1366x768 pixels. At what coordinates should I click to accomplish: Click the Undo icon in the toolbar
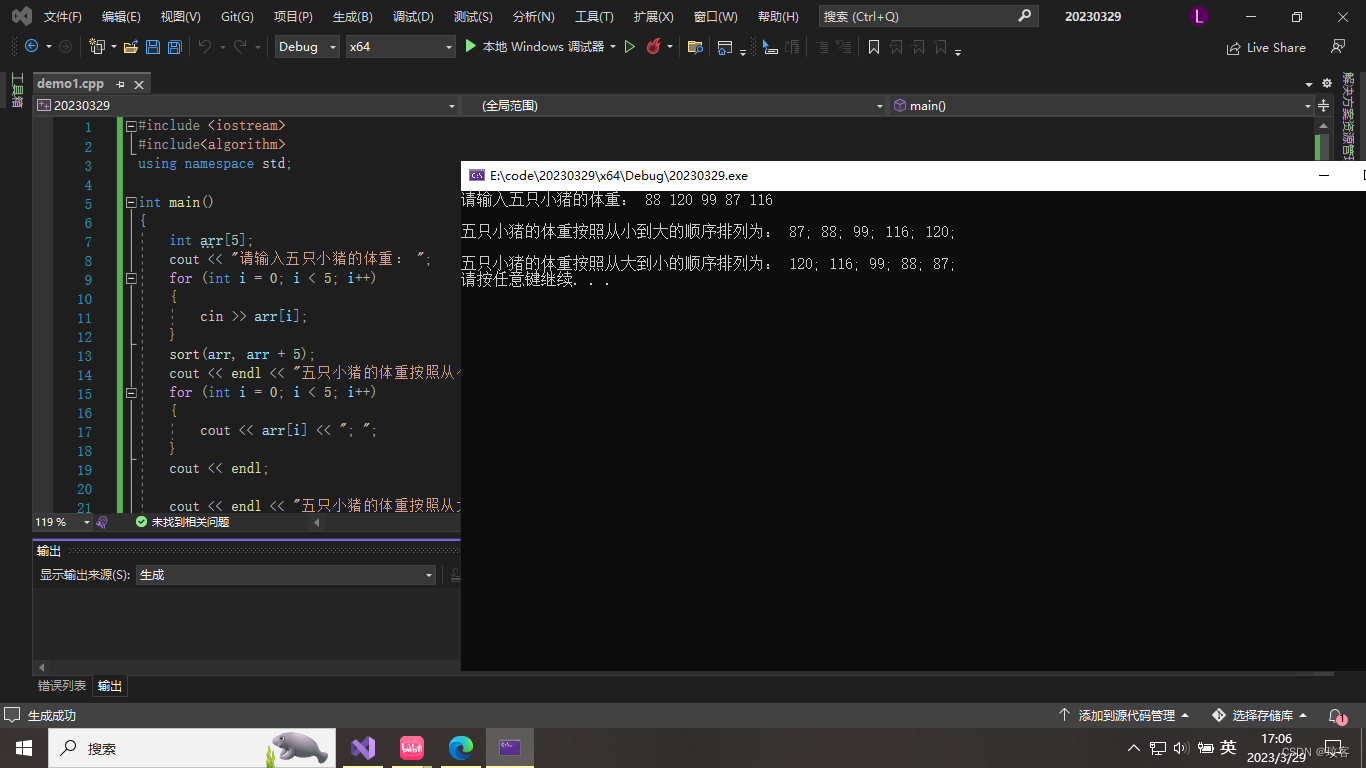click(205, 47)
